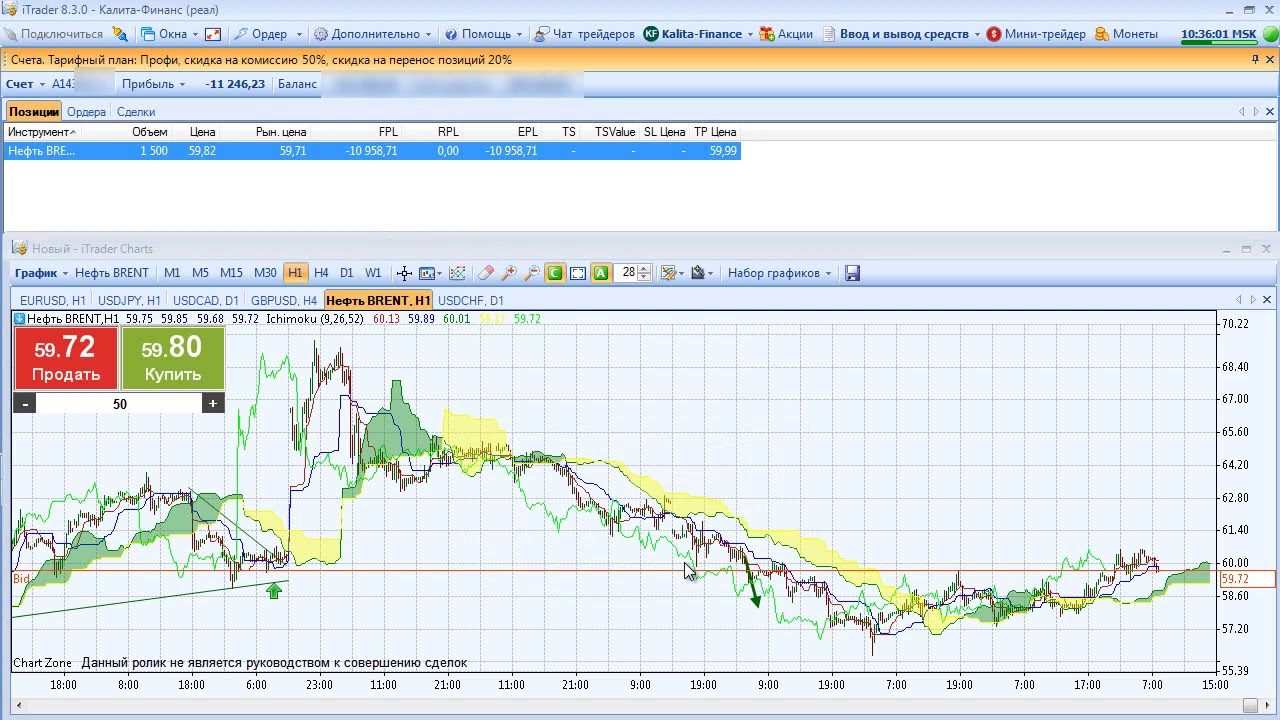Zoom in on the chart

coord(509,273)
